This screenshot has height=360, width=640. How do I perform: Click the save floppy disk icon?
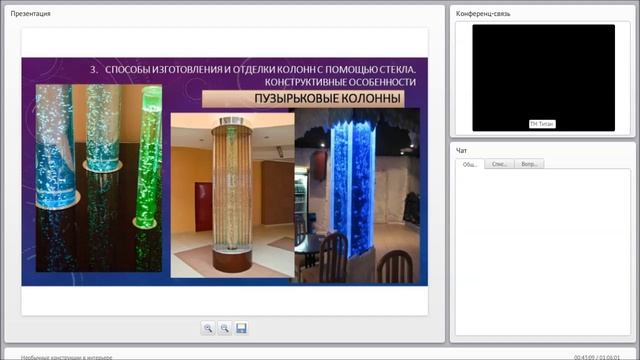pyautogui.click(x=241, y=328)
